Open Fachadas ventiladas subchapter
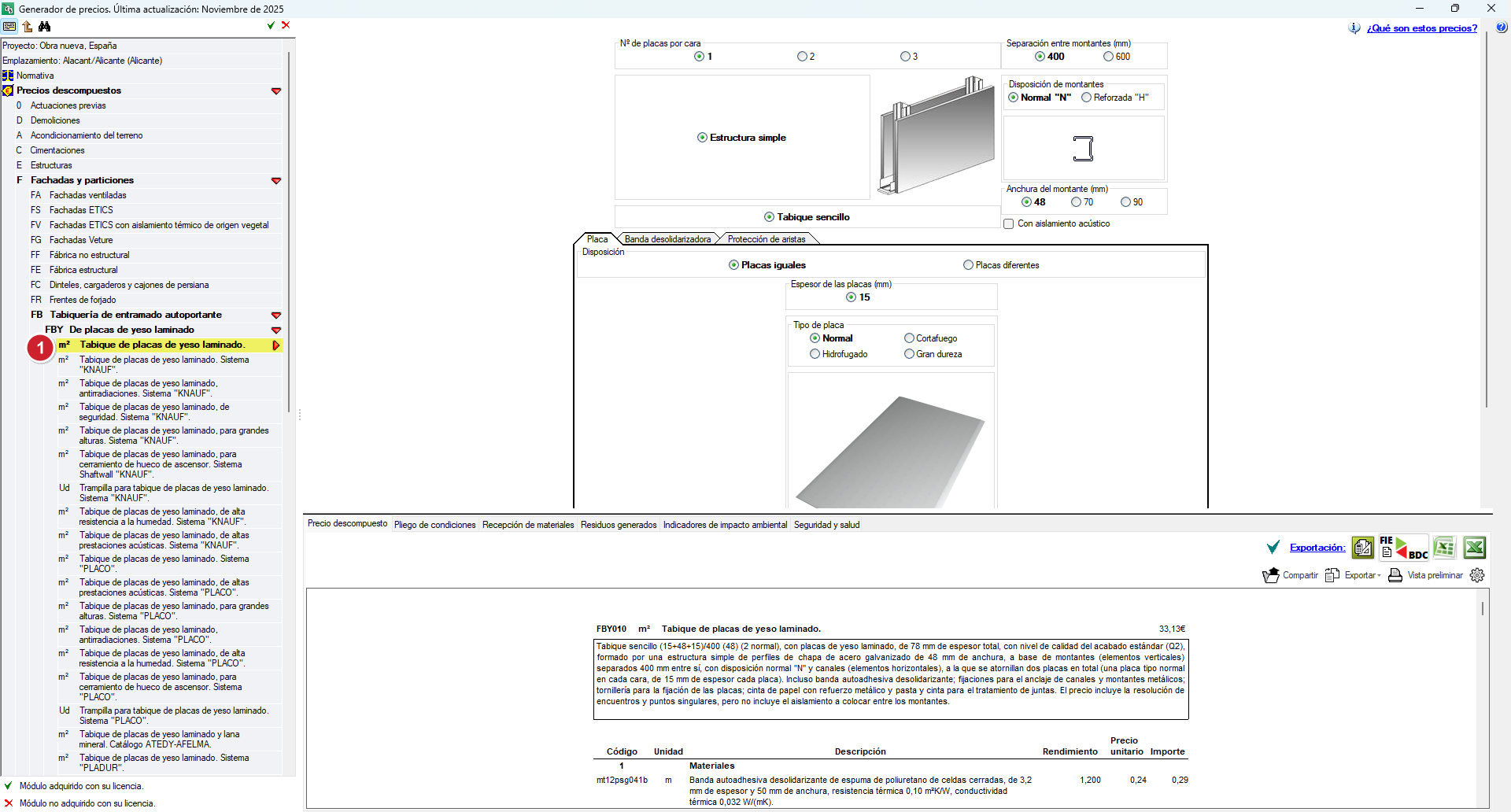Viewport: 1511px width, 812px height. [87, 195]
